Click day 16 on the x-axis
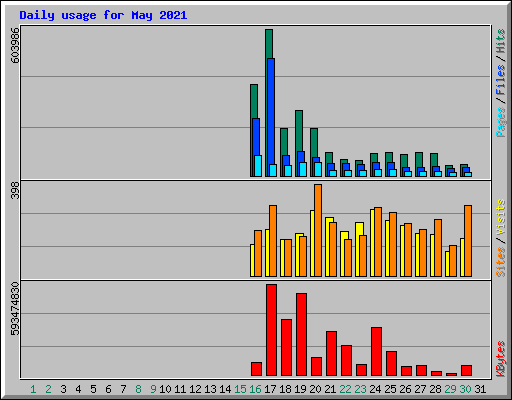 [255, 389]
